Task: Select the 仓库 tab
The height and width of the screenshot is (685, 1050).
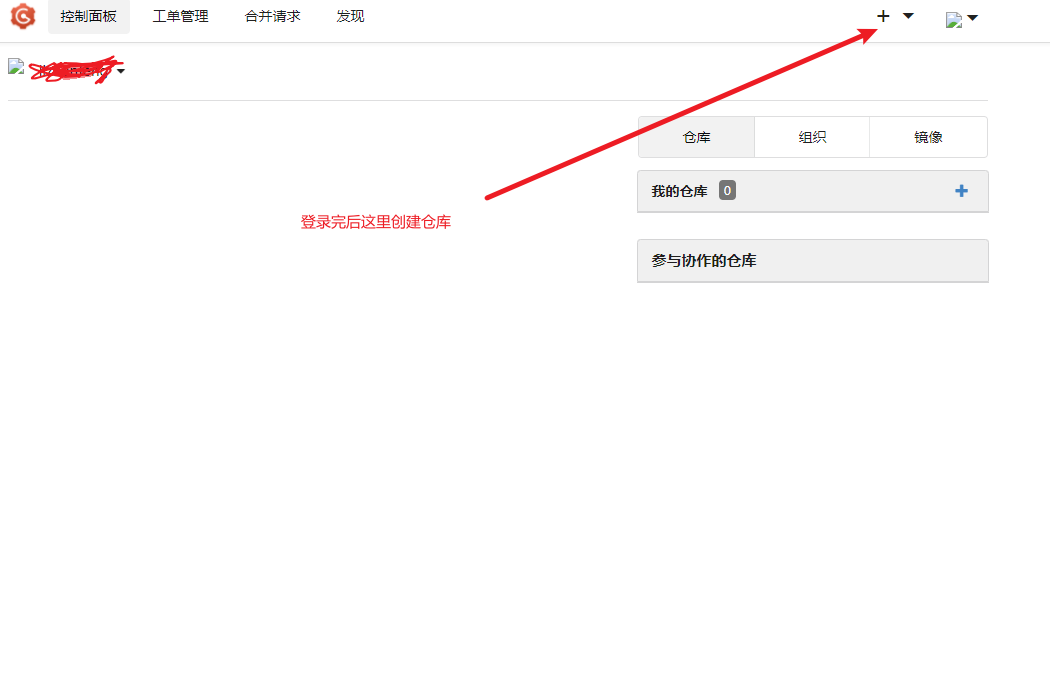Action: click(x=696, y=137)
